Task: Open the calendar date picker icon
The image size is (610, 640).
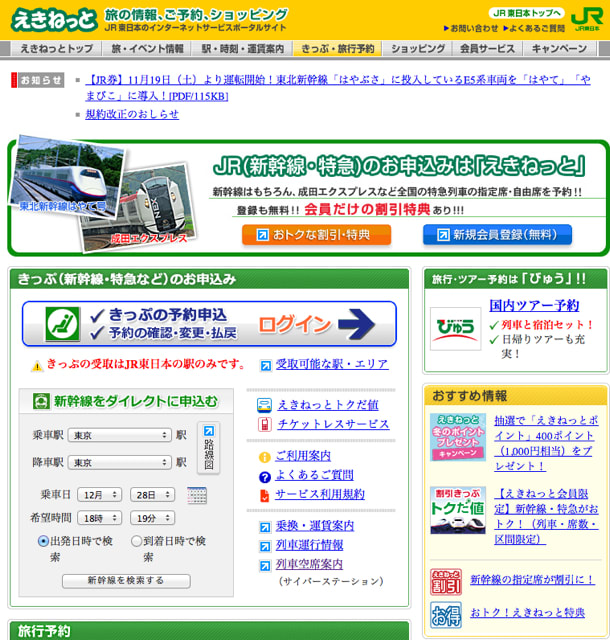Action: coord(197,496)
